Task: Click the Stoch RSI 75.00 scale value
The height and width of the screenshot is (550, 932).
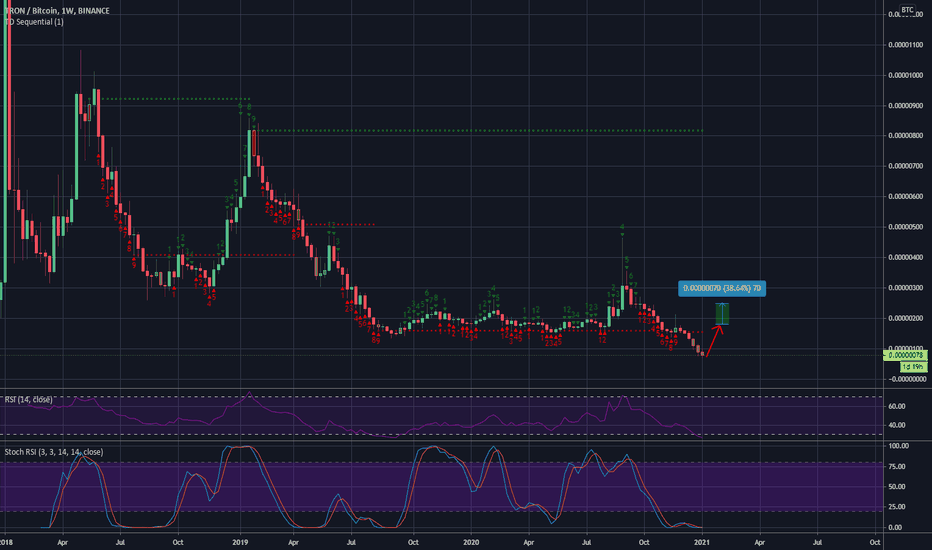Action: [x=897, y=467]
